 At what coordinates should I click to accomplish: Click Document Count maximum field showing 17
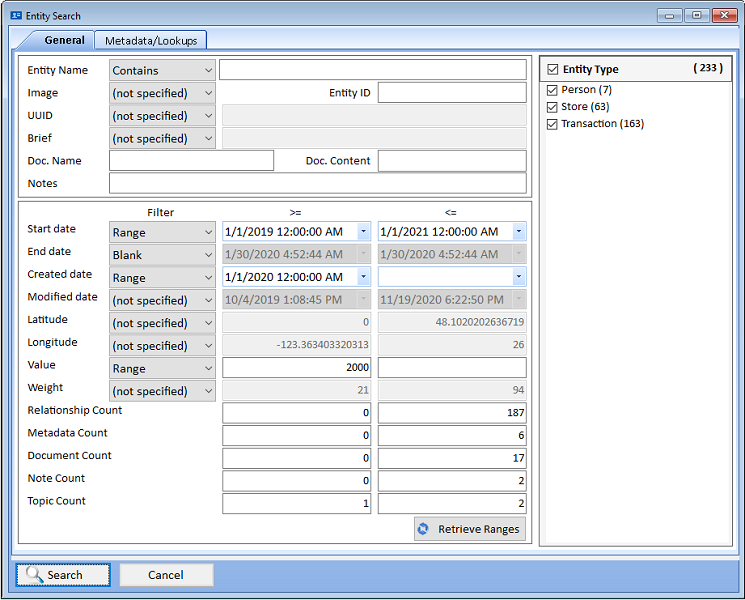click(x=452, y=458)
